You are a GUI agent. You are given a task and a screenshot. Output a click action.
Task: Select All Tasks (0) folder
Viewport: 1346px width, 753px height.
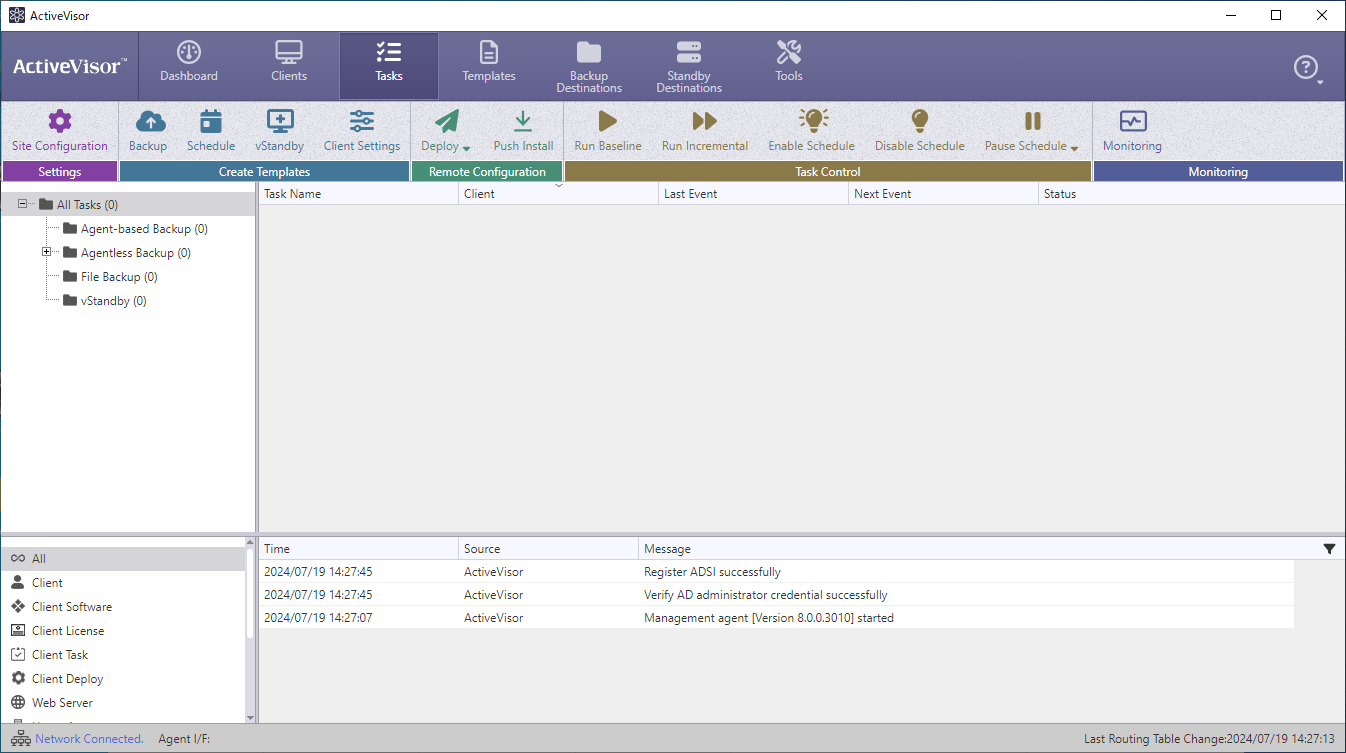tap(78, 204)
